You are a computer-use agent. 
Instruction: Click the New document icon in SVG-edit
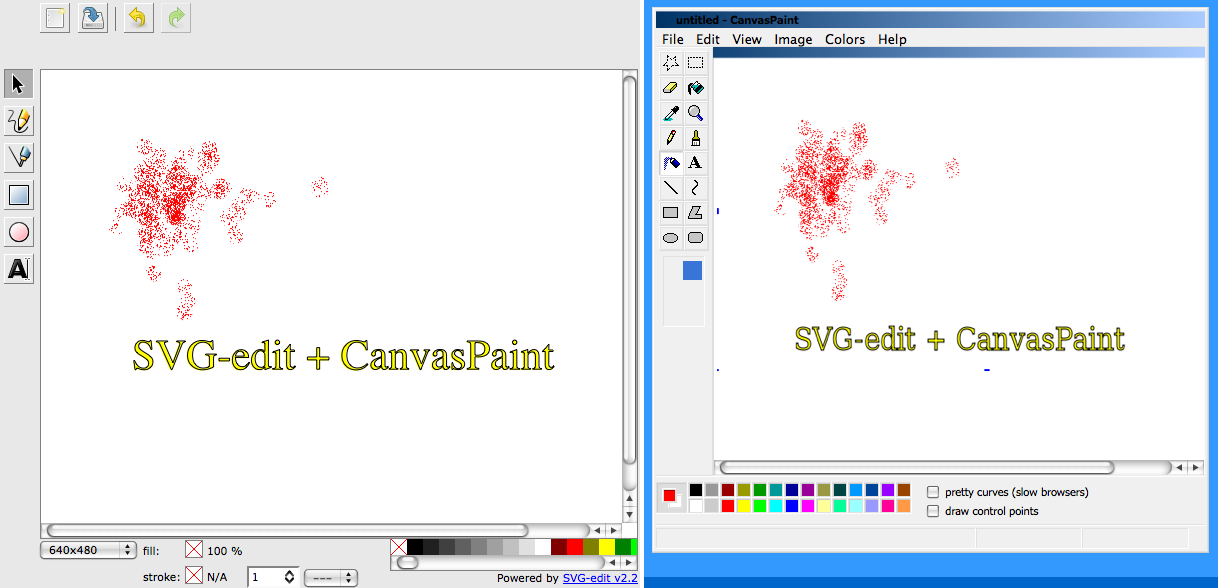[x=55, y=18]
